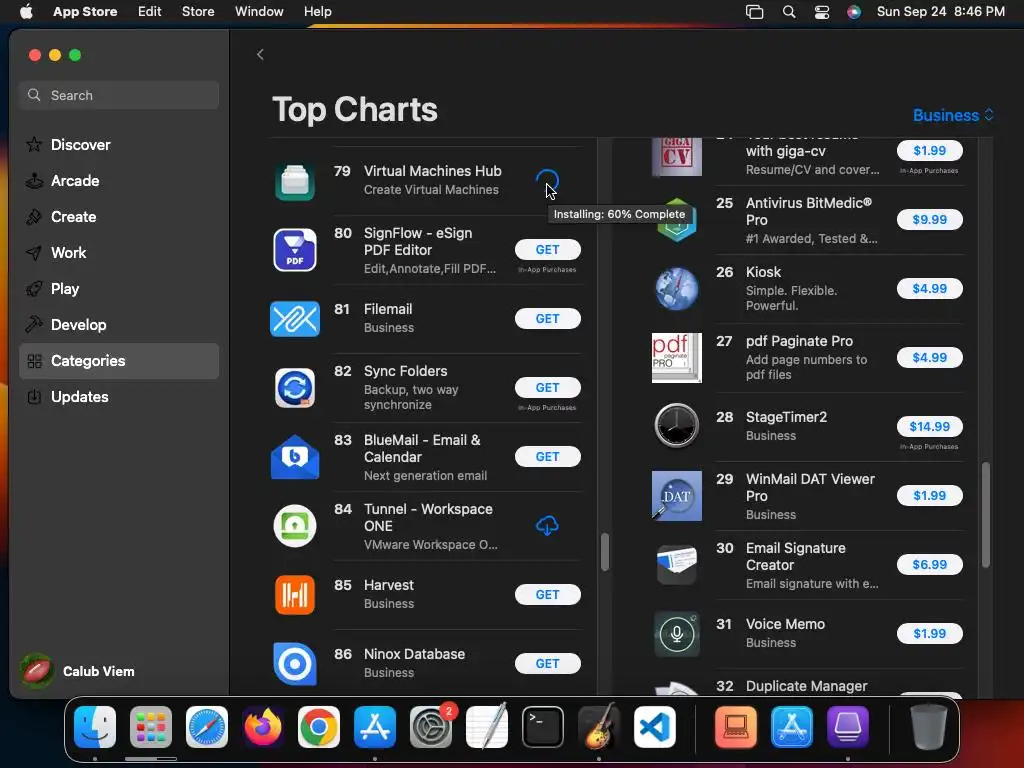Go back with the back chevron
This screenshot has width=1024, height=768.
(260, 54)
